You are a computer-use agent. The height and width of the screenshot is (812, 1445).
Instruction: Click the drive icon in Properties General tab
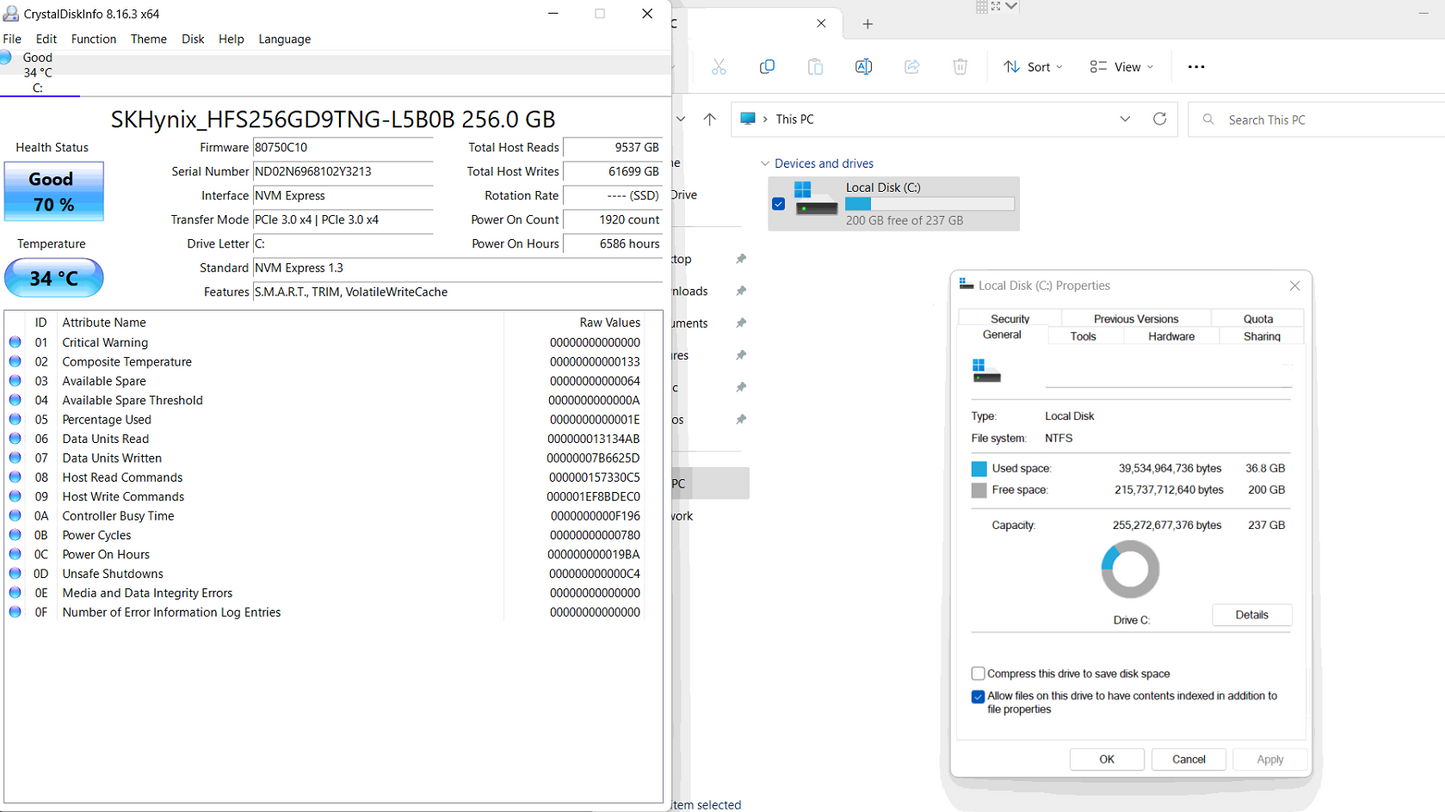coord(987,371)
